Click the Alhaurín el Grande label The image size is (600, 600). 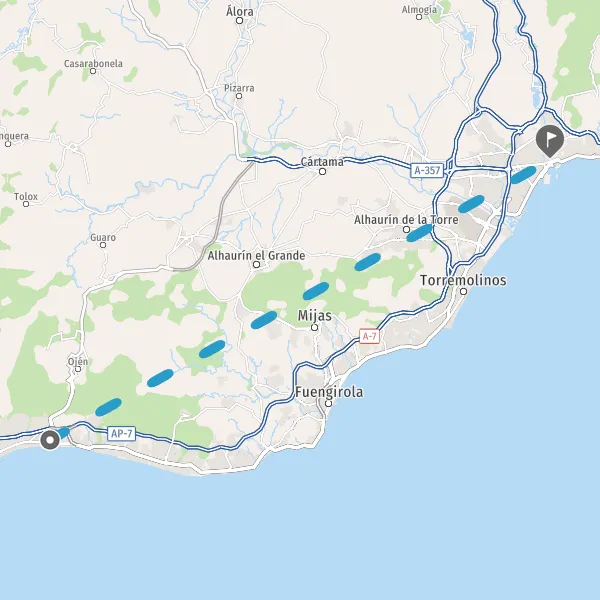point(256,255)
